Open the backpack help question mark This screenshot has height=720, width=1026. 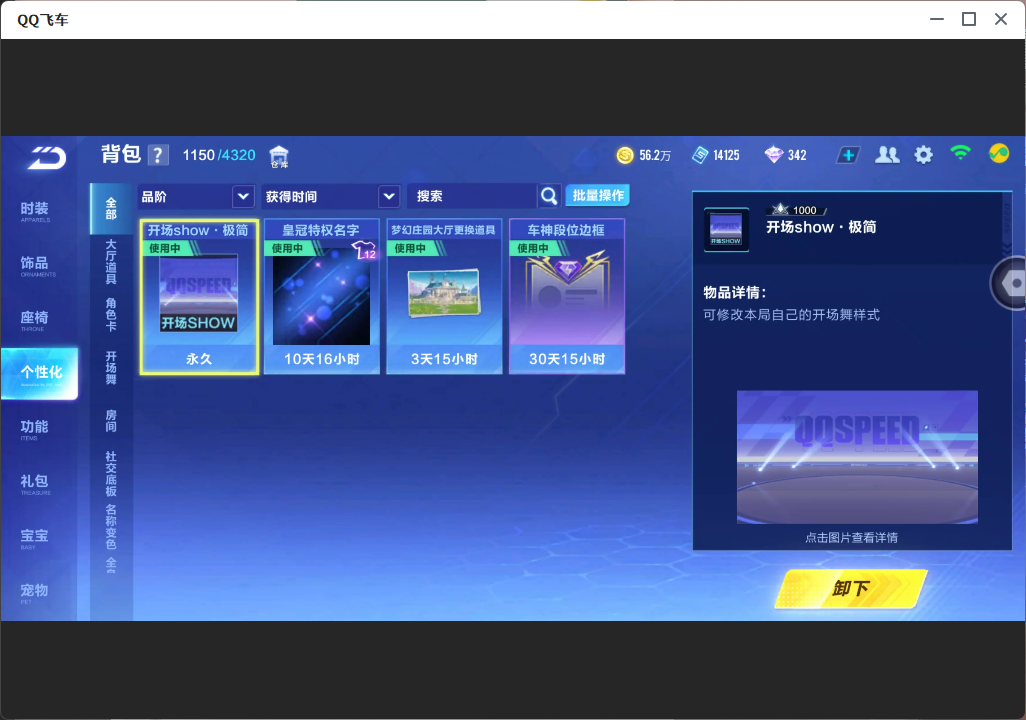click(158, 155)
